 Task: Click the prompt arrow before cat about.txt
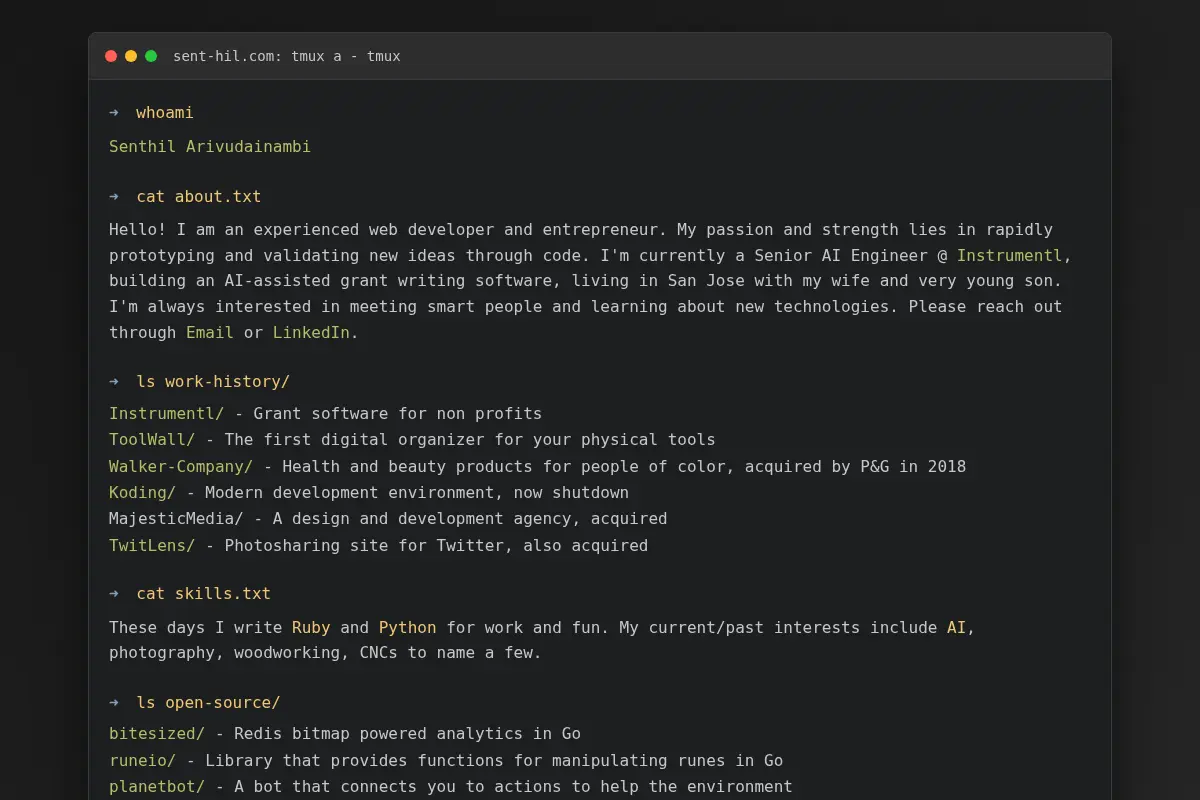tap(114, 196)
